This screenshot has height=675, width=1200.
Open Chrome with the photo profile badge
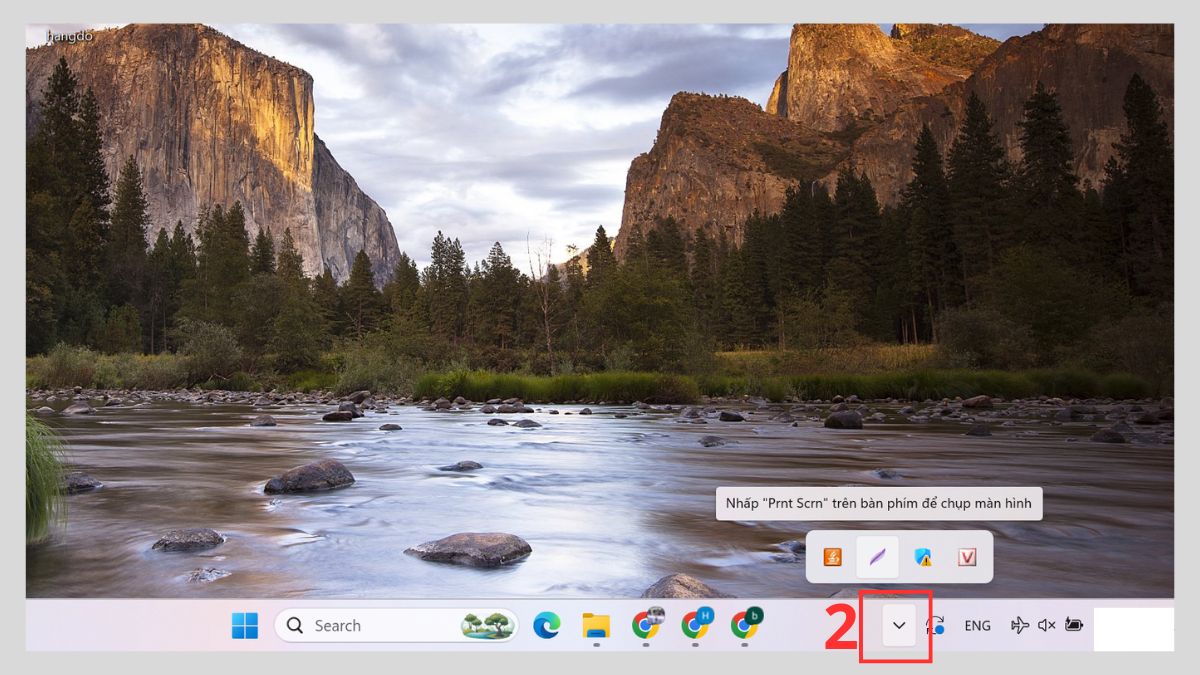[x=647, y=625]
